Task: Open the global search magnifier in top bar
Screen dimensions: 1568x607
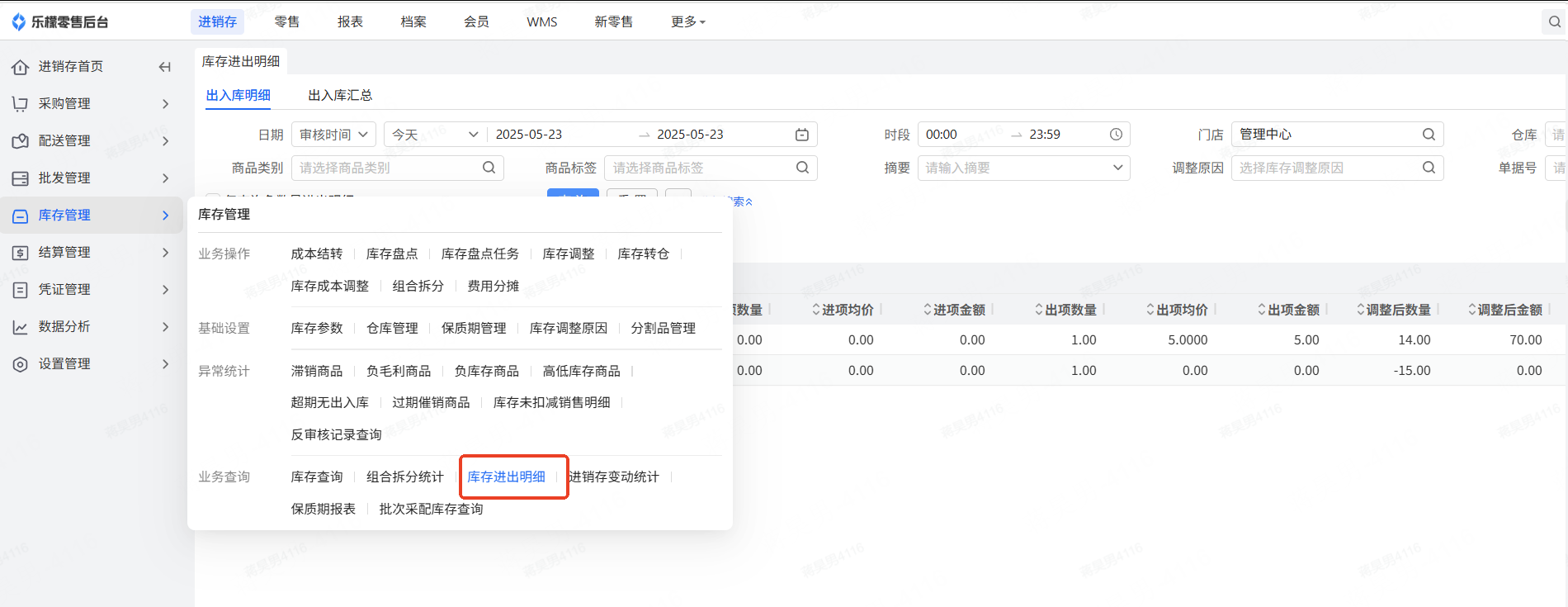Action: pos(1554,22)
